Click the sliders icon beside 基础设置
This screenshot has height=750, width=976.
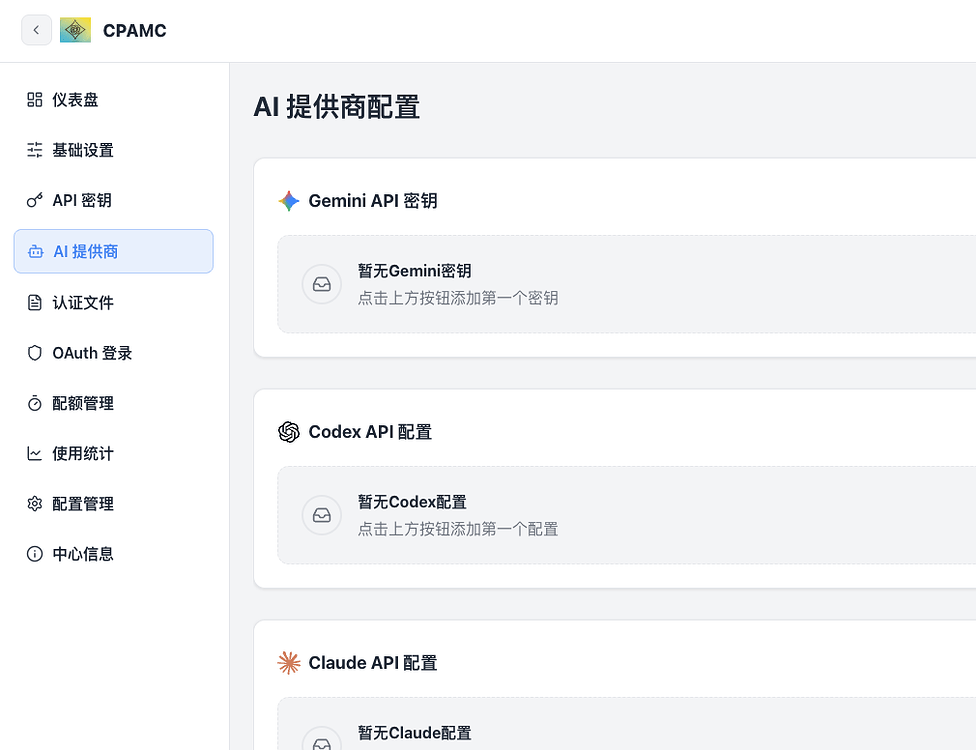tap(35, 150)
